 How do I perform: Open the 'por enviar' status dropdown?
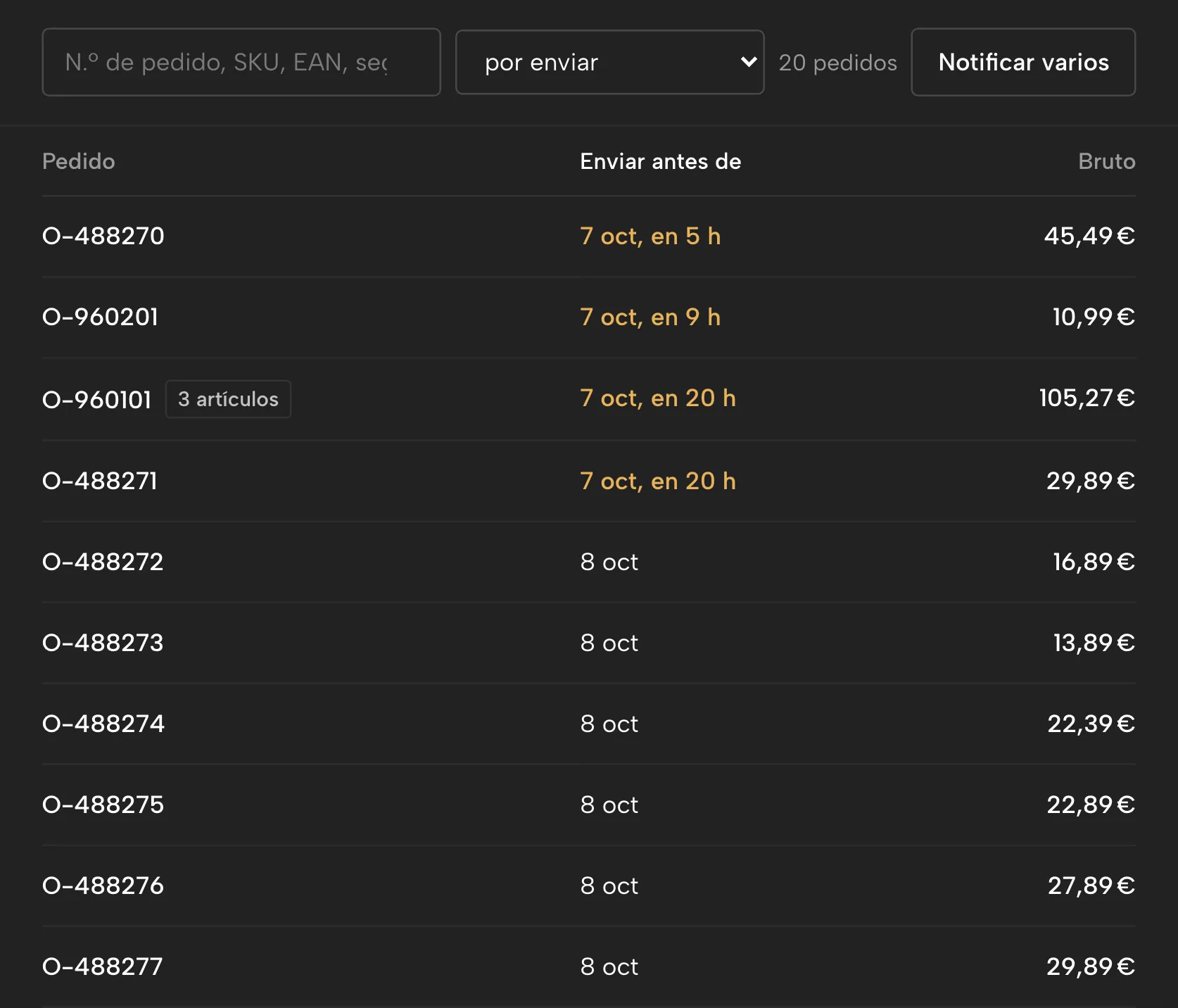[x=609, y=62]
